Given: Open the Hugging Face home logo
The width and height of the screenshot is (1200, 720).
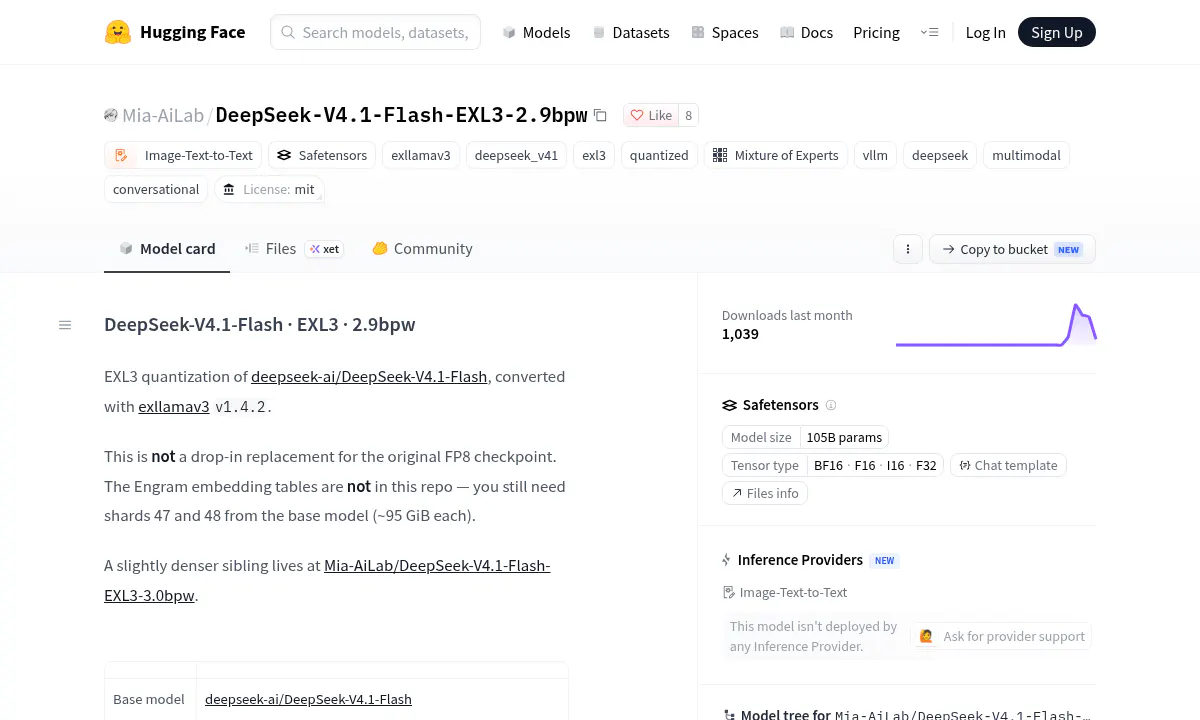Looking at the screenshot, I should pos(175,32).
